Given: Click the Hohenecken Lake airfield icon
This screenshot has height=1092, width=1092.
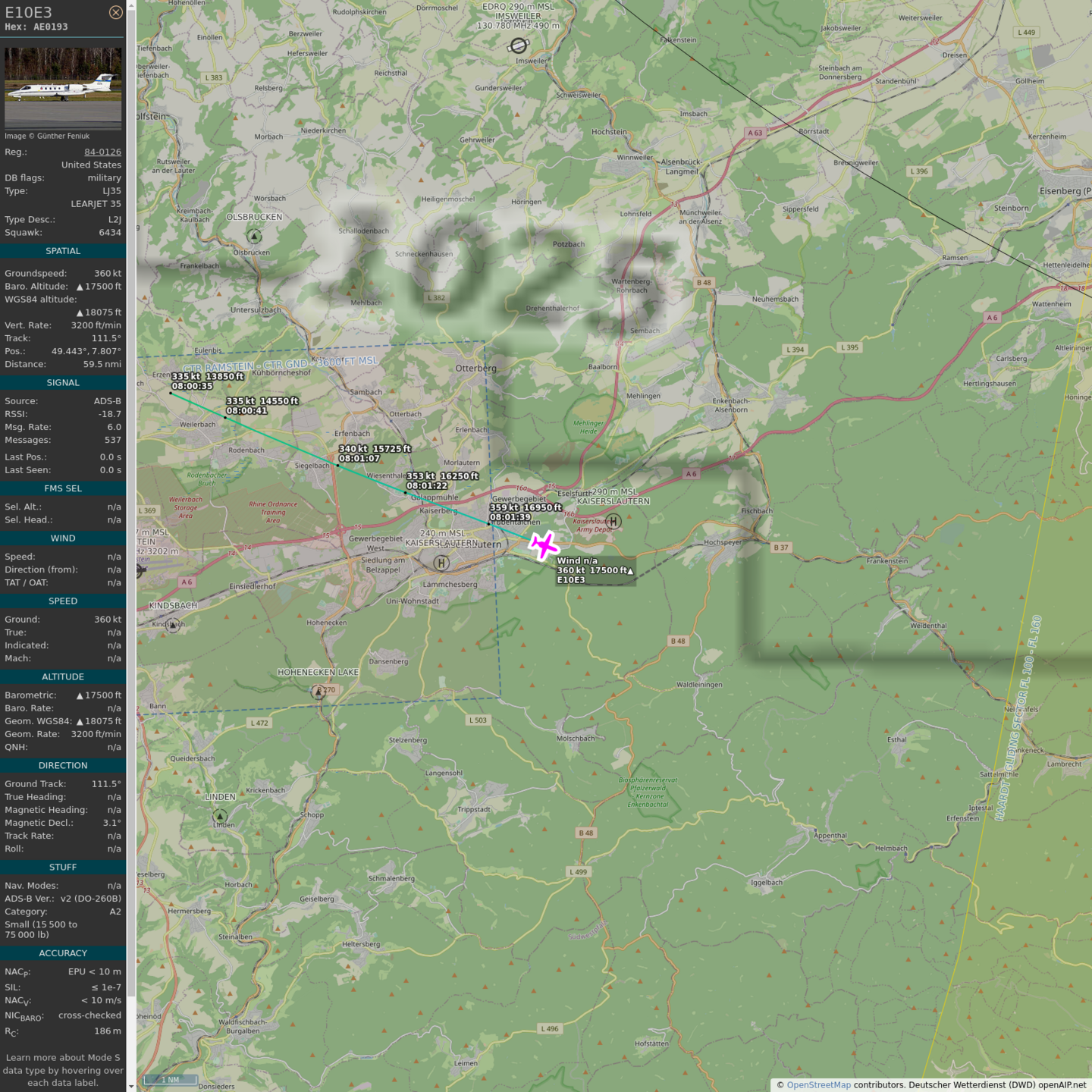Looking at the screenshot, I should (318, 691).
